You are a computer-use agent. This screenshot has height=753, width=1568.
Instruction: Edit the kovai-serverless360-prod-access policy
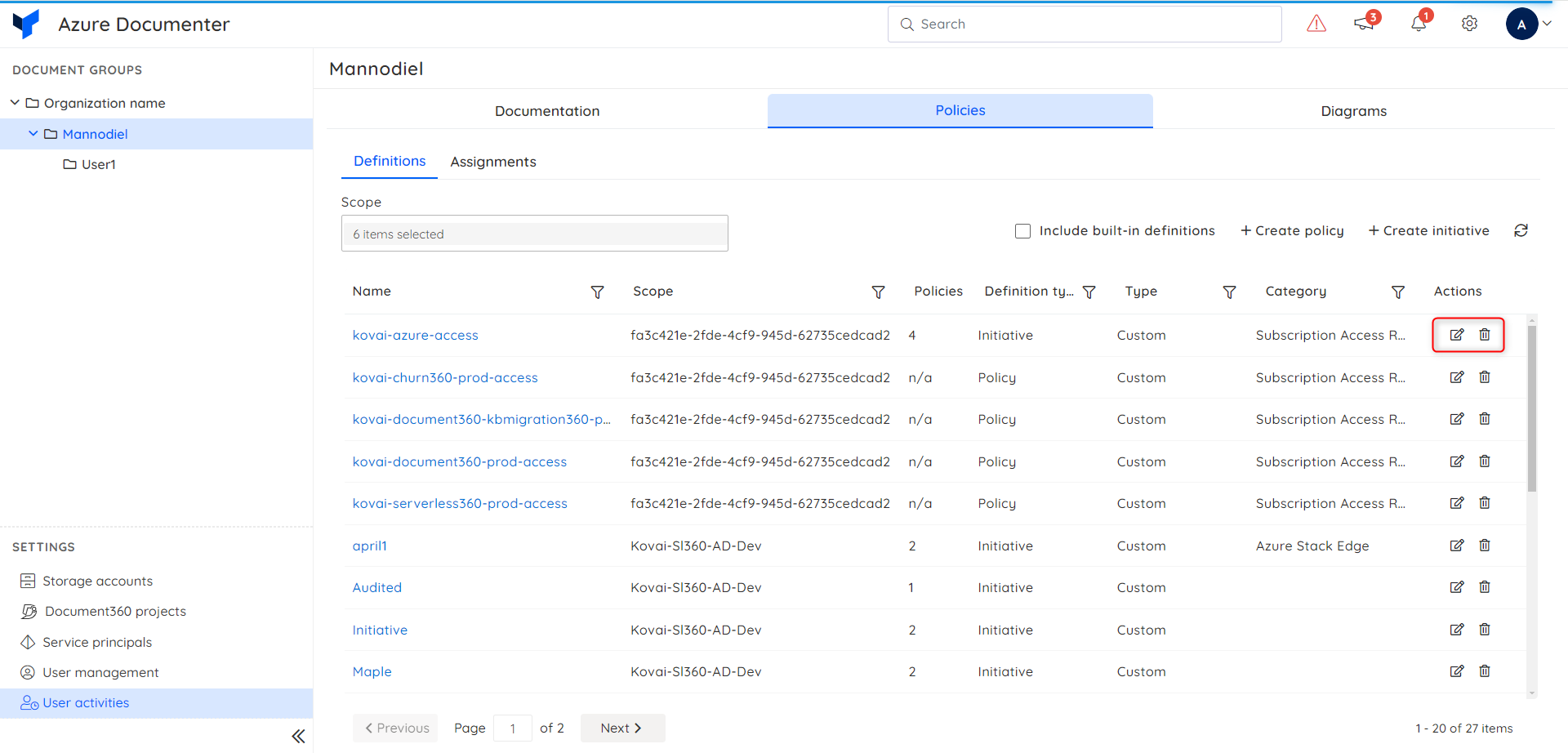point(1457,503)
